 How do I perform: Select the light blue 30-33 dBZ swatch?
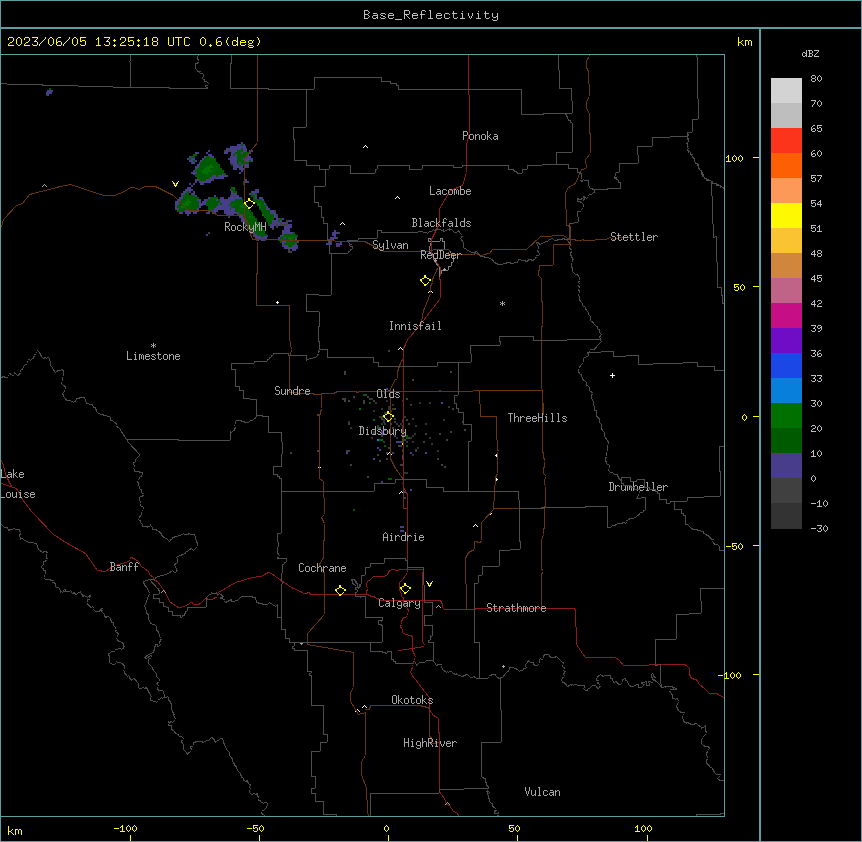[786, 391]
